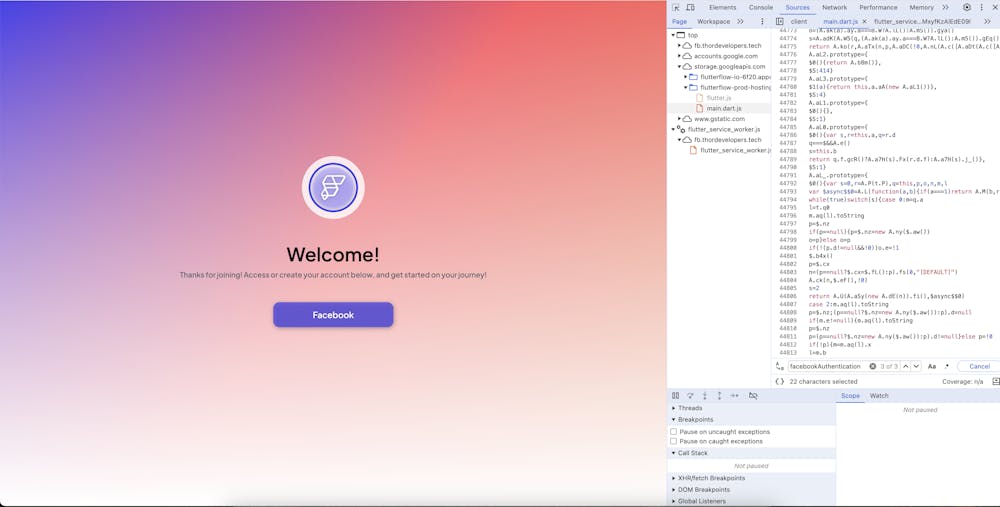The image size is (1000, 507).
Task: Click the navigator pane three-dot menu
Action: click(x=762, y=22)
